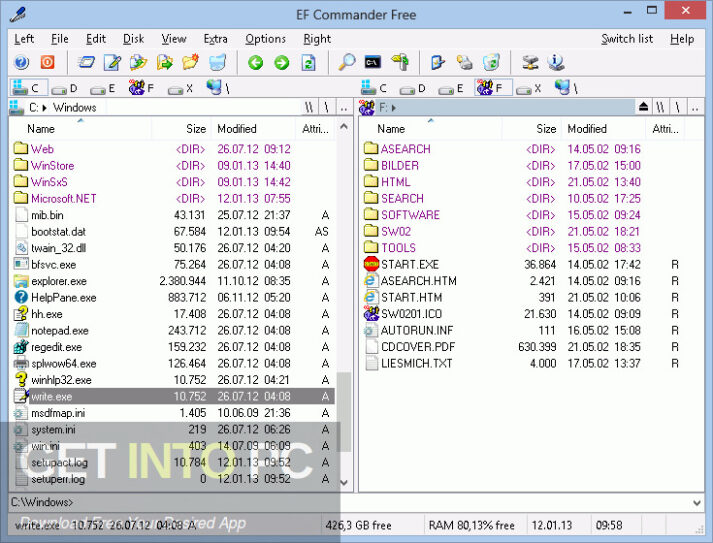Open the Options menu
The width and height of the screenshot is (713, 543).
click(266, 39)
